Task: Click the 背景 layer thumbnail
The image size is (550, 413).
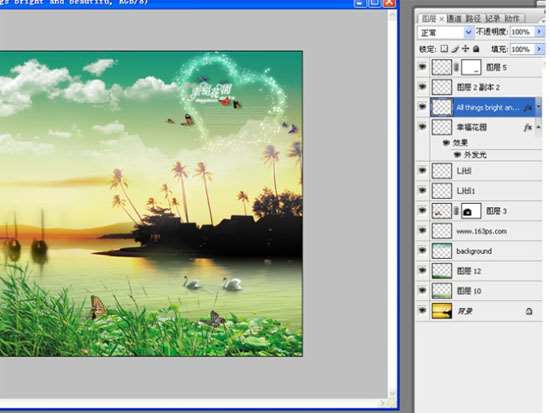Action: (x=442, y=311)
